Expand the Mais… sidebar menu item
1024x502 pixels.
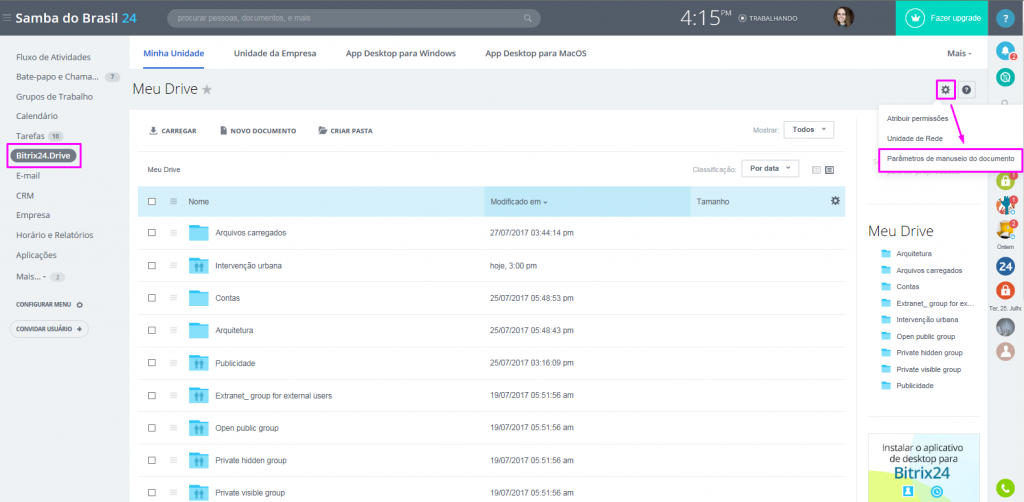coord(31,277)
